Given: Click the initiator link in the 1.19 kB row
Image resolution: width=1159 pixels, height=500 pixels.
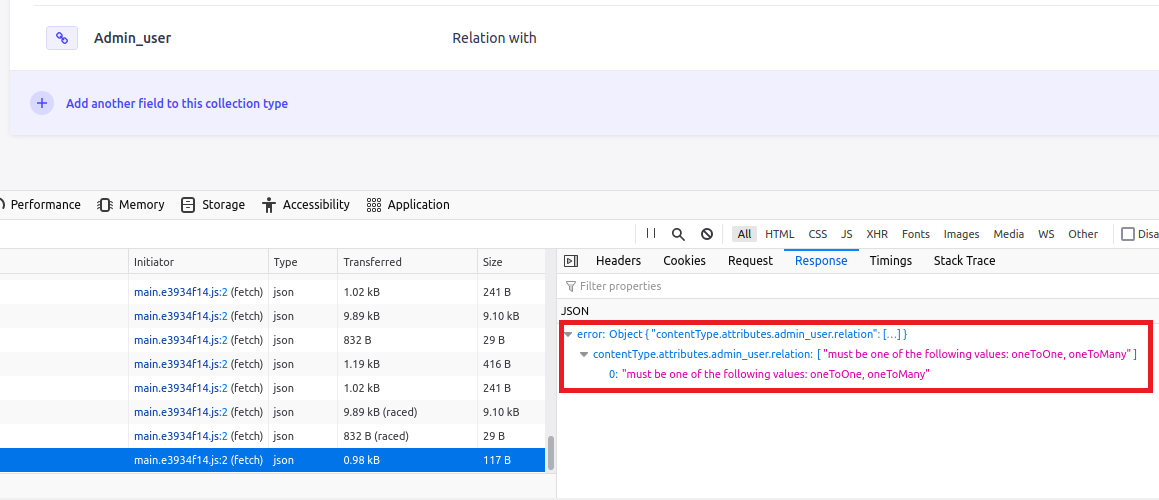Looking at the screenshot, I should pos(180,364).
